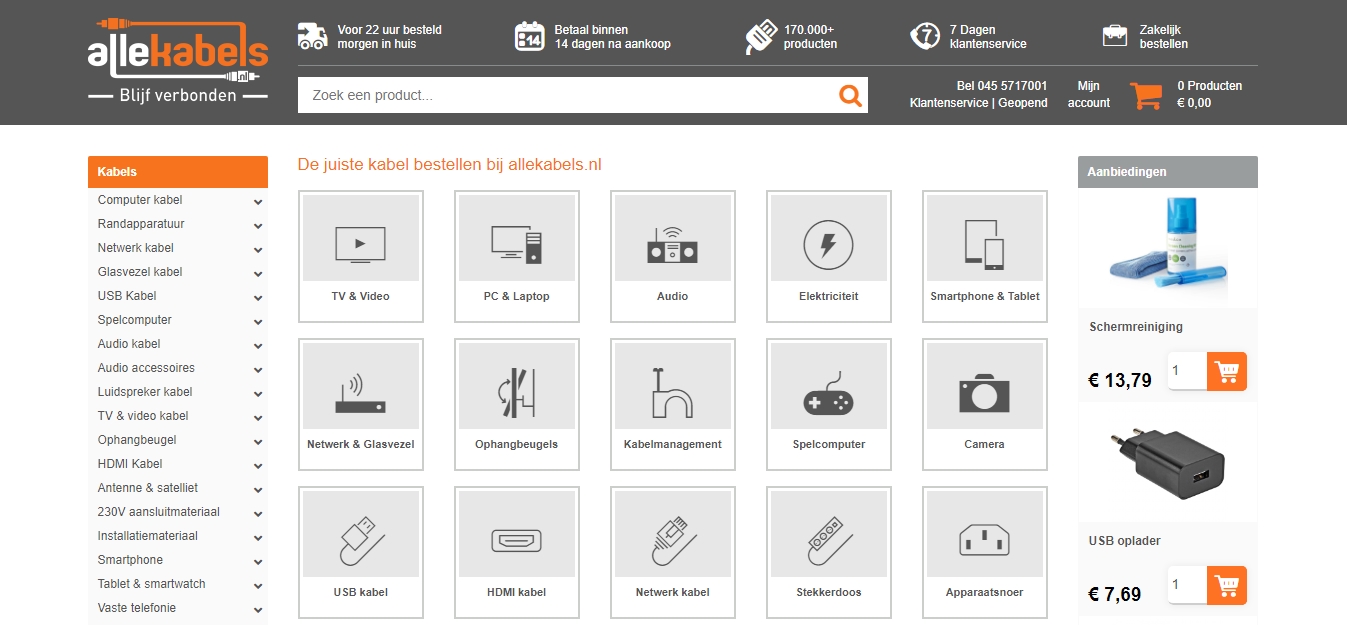The width and height of the screenshot is (1347, 625).
Task: Select Luidspreker kabel in the sidebar
Action: (145, 392)
